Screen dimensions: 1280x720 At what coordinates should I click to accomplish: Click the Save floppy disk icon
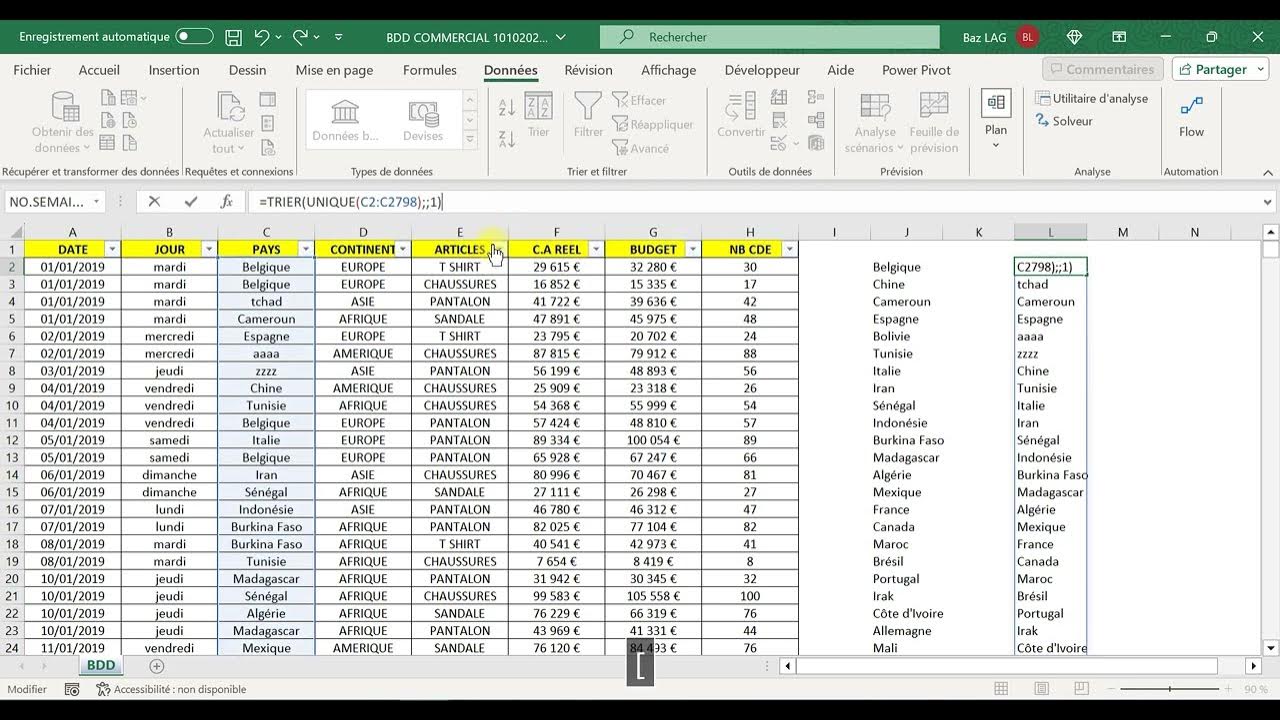233,37
